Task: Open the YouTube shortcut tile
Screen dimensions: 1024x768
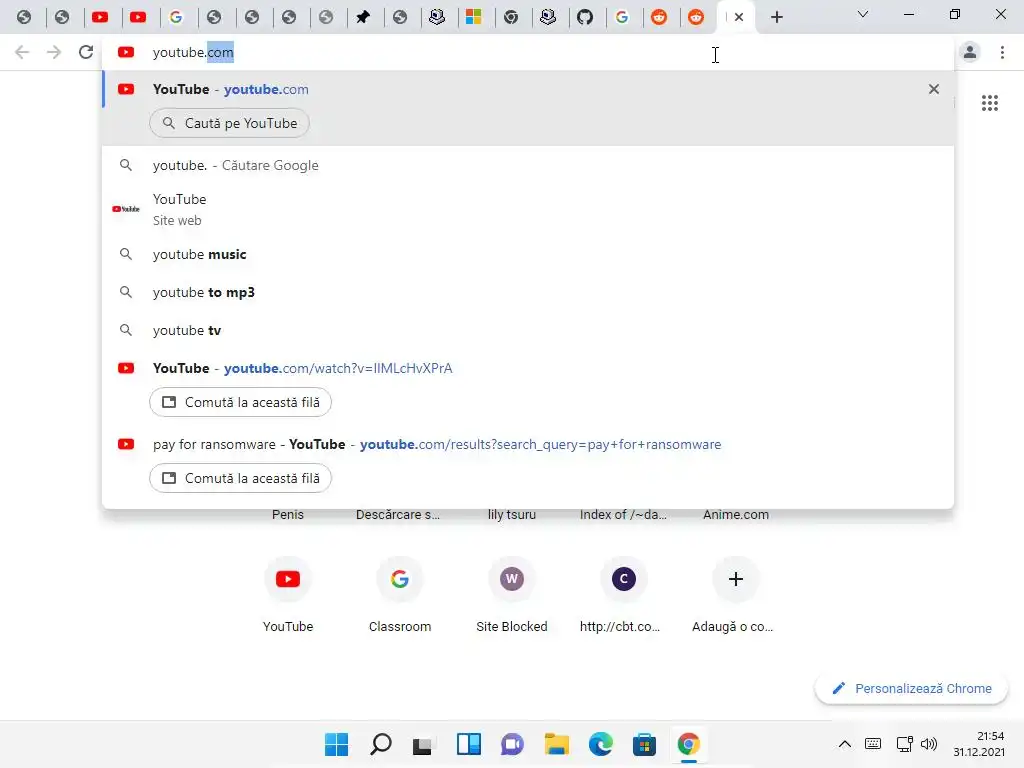Action: pos(288,596)
